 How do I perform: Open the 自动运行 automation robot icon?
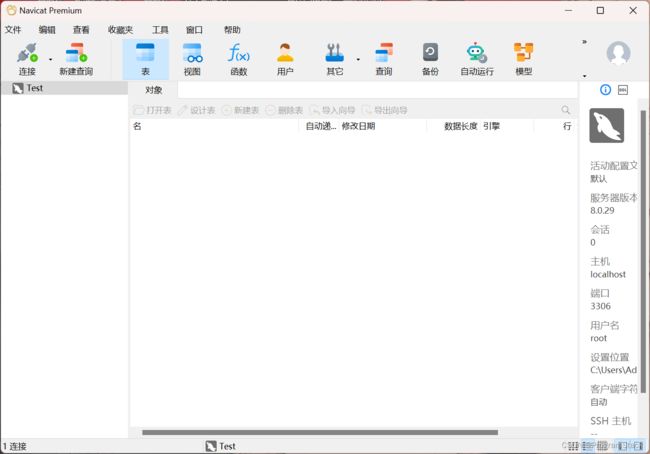pos(477,59)
